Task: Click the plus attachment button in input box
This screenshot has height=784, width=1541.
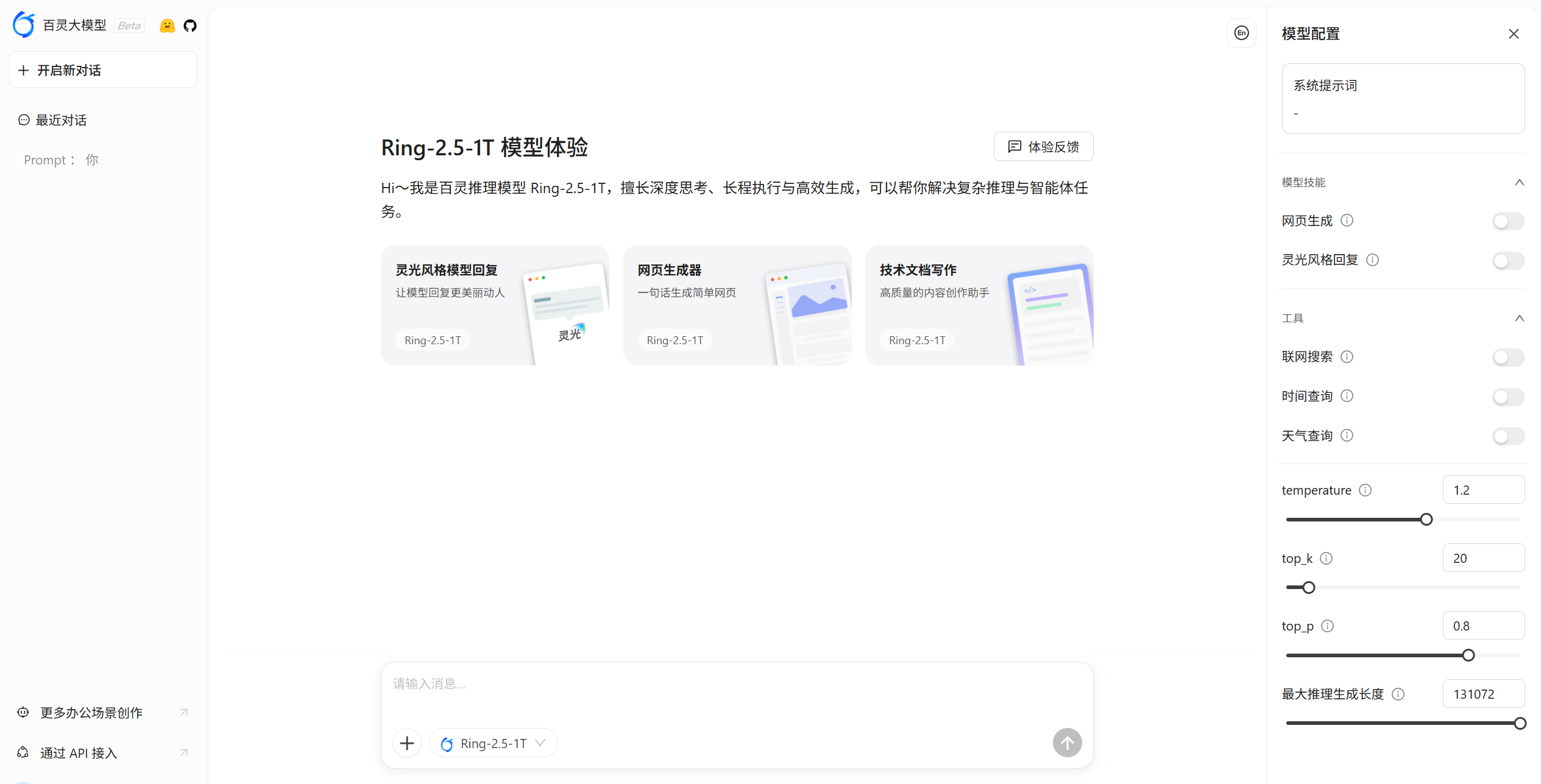Action: [407, 743]
